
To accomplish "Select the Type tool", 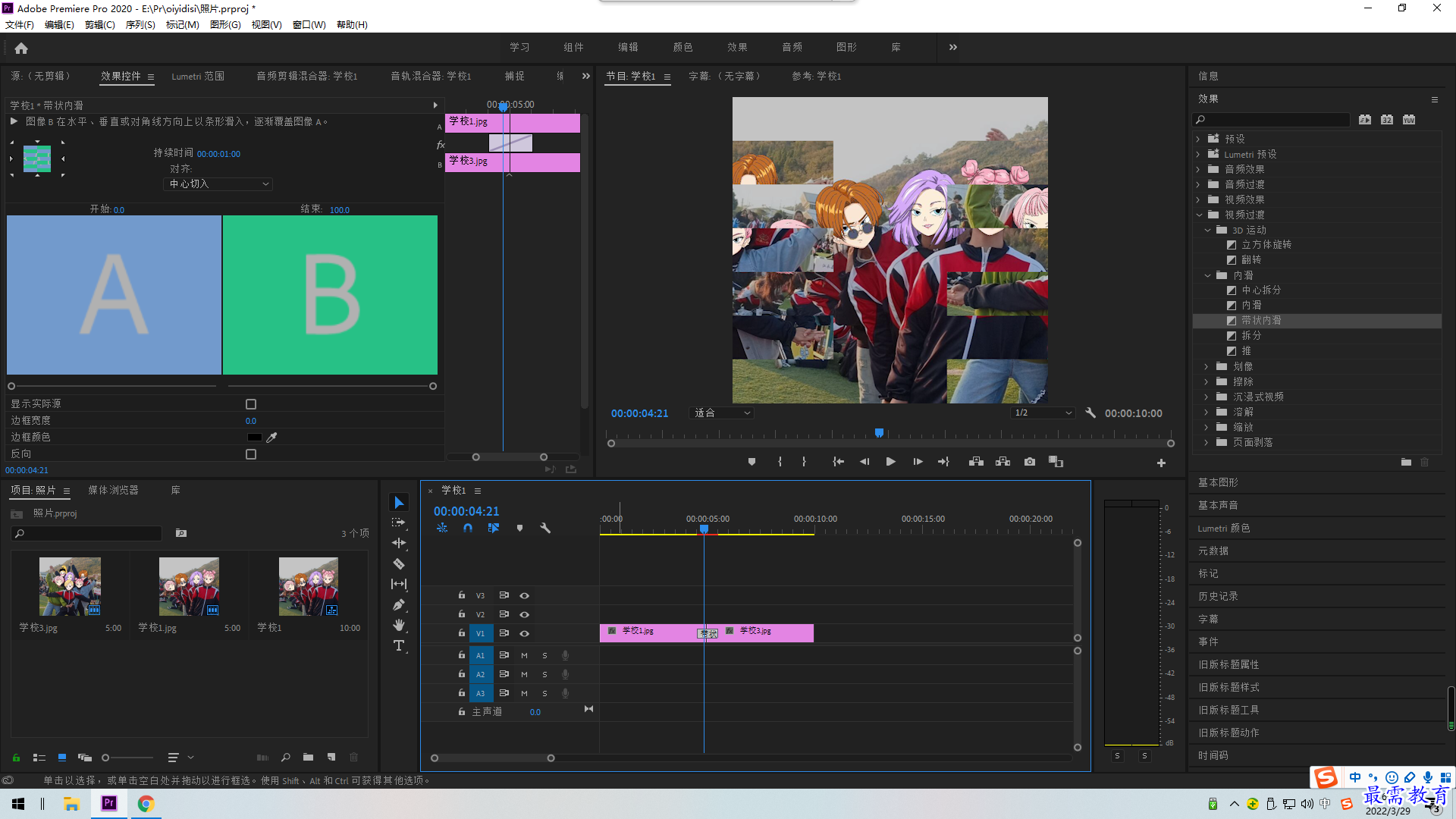I will pyautogui.click(x=399, y=645).
